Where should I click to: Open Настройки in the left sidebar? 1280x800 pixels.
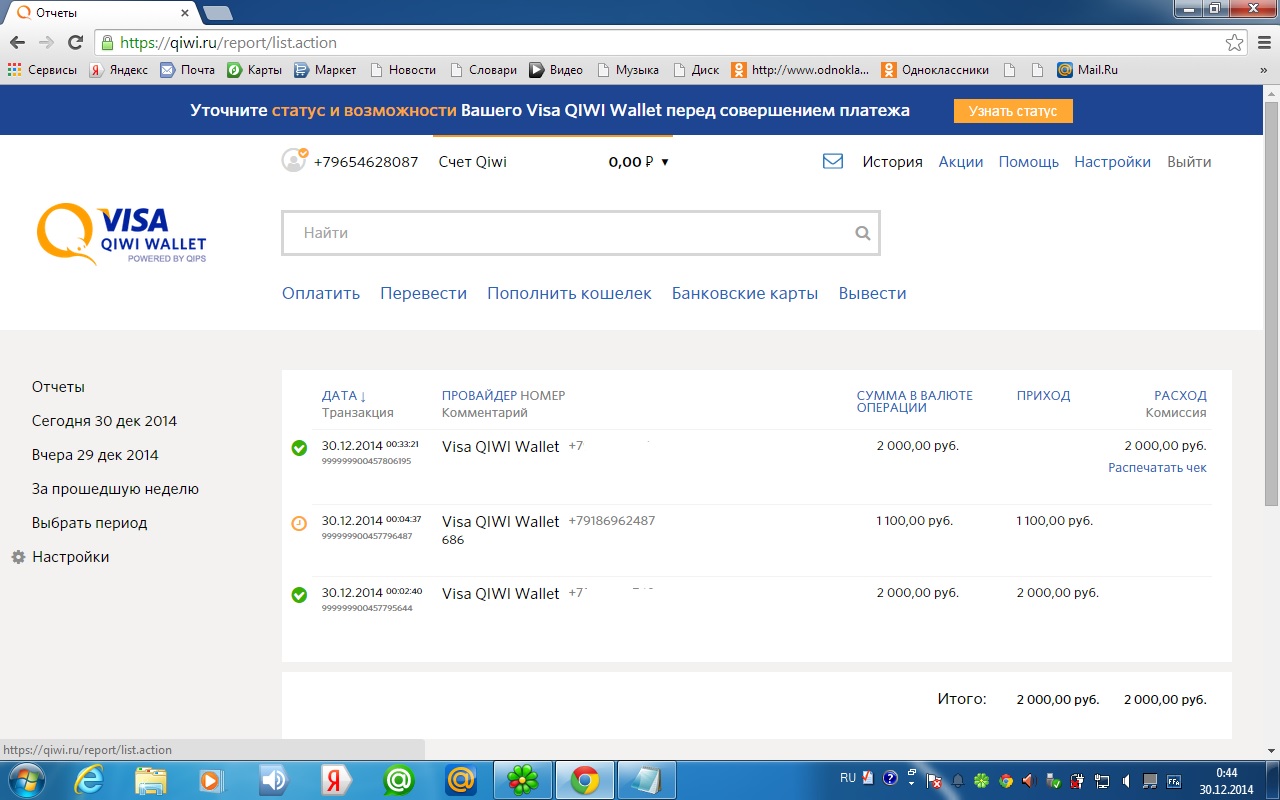tap(70, 557)
